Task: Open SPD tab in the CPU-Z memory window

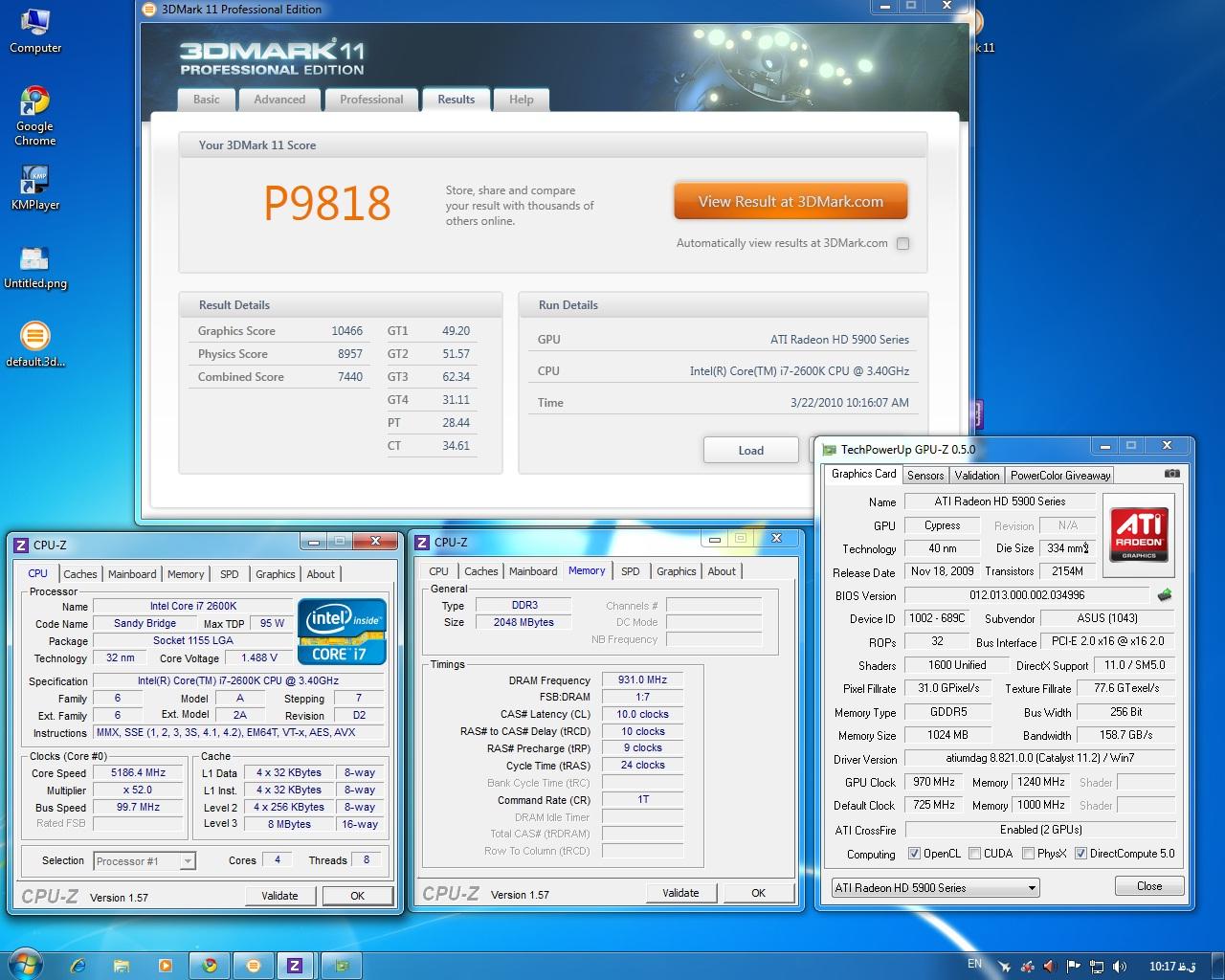Action: (630, 571)
